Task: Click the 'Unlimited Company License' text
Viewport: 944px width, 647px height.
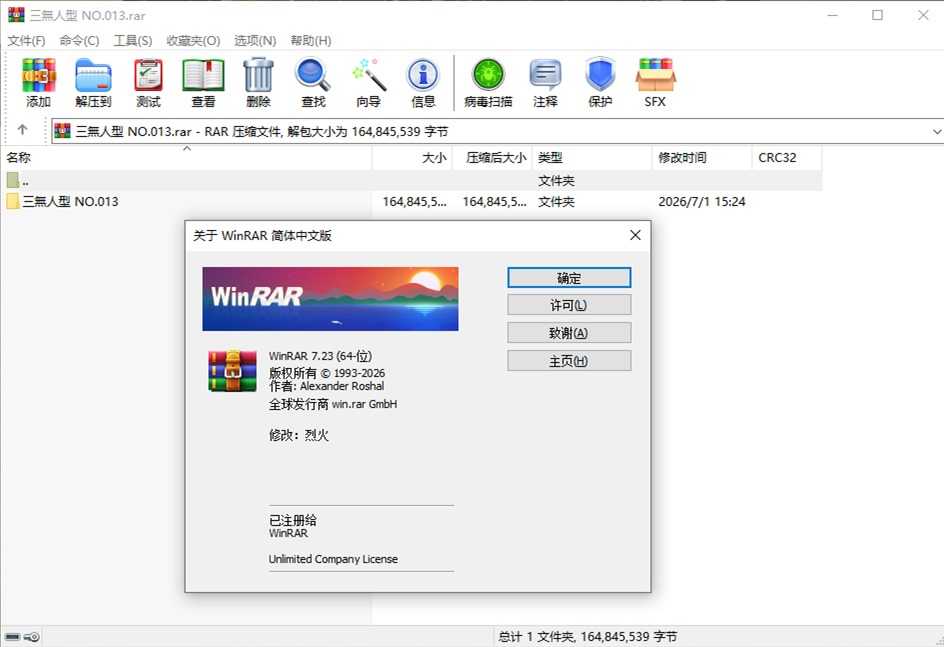Action: coord(333,559)
